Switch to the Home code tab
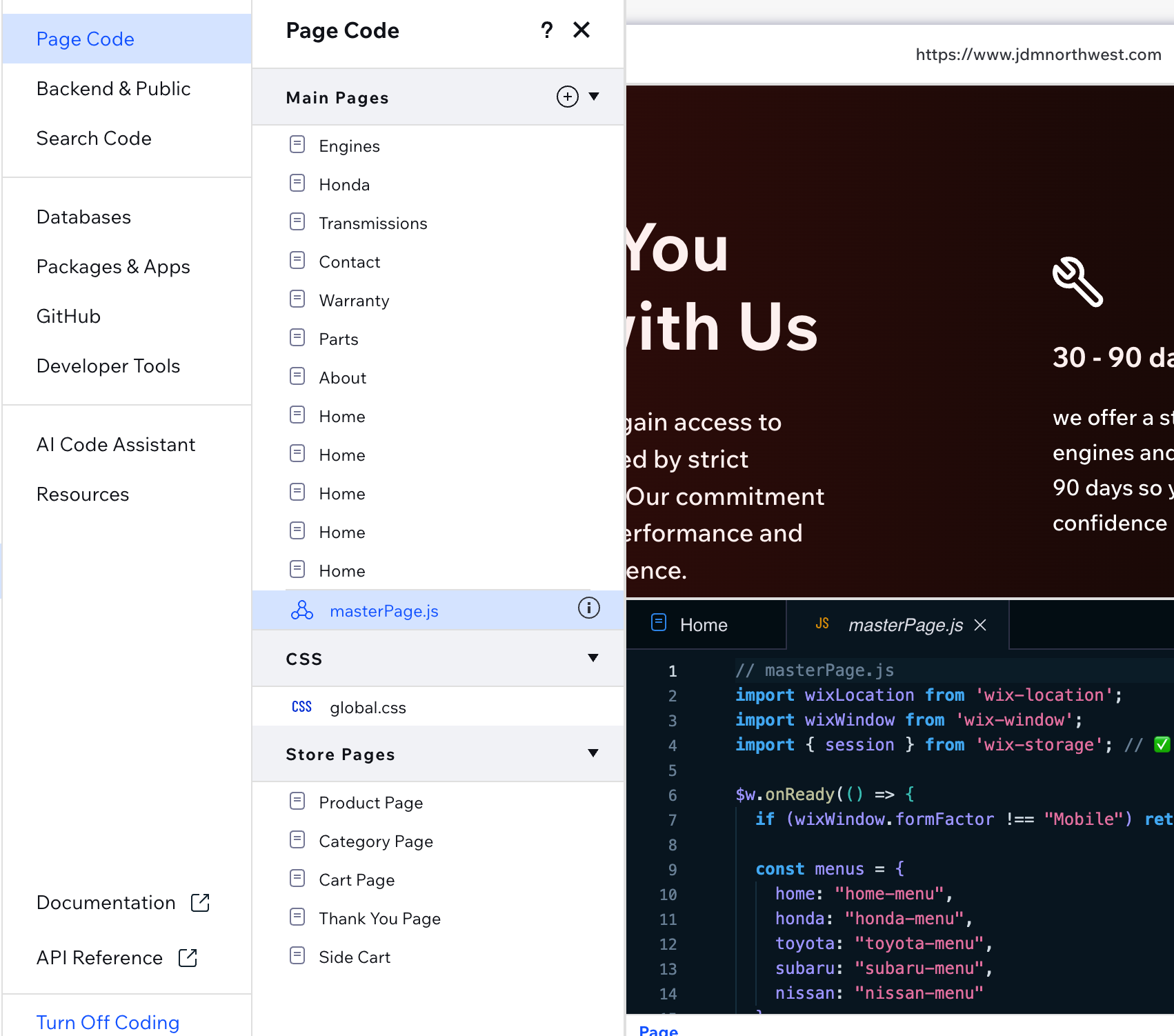1174x1036 pixels. click(704, 624)
